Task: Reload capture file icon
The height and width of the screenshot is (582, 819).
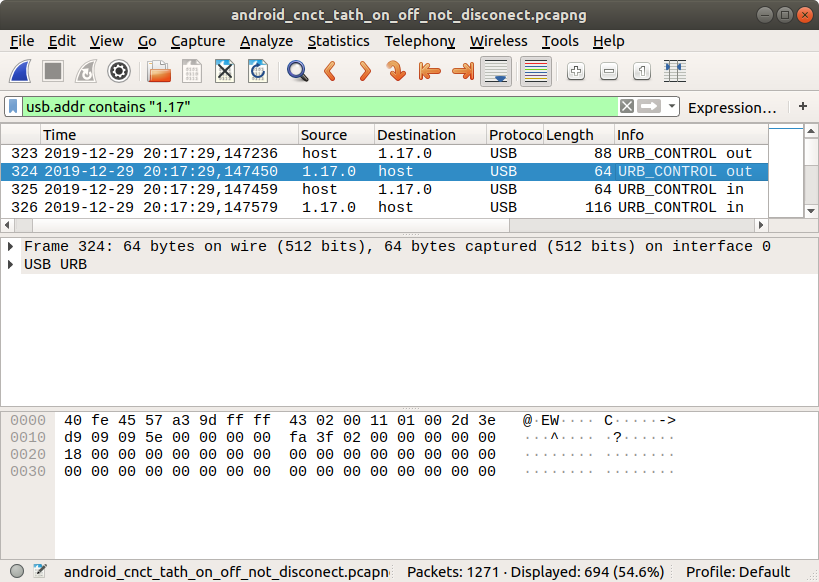Action: coord(258,72)
